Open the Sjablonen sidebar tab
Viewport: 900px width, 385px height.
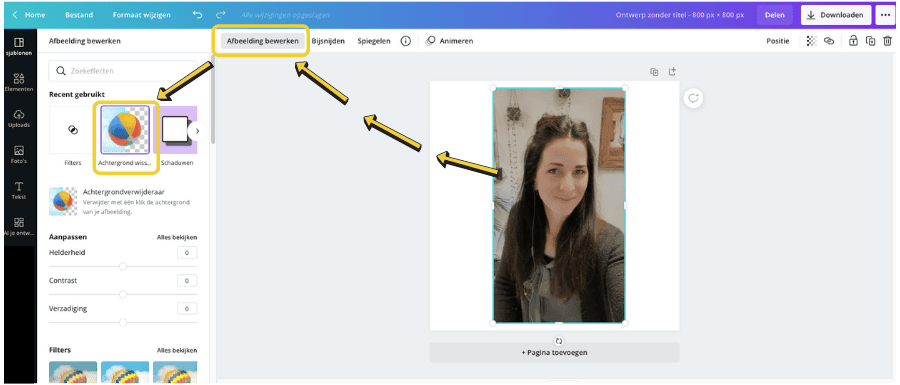(x=19, y=46)
